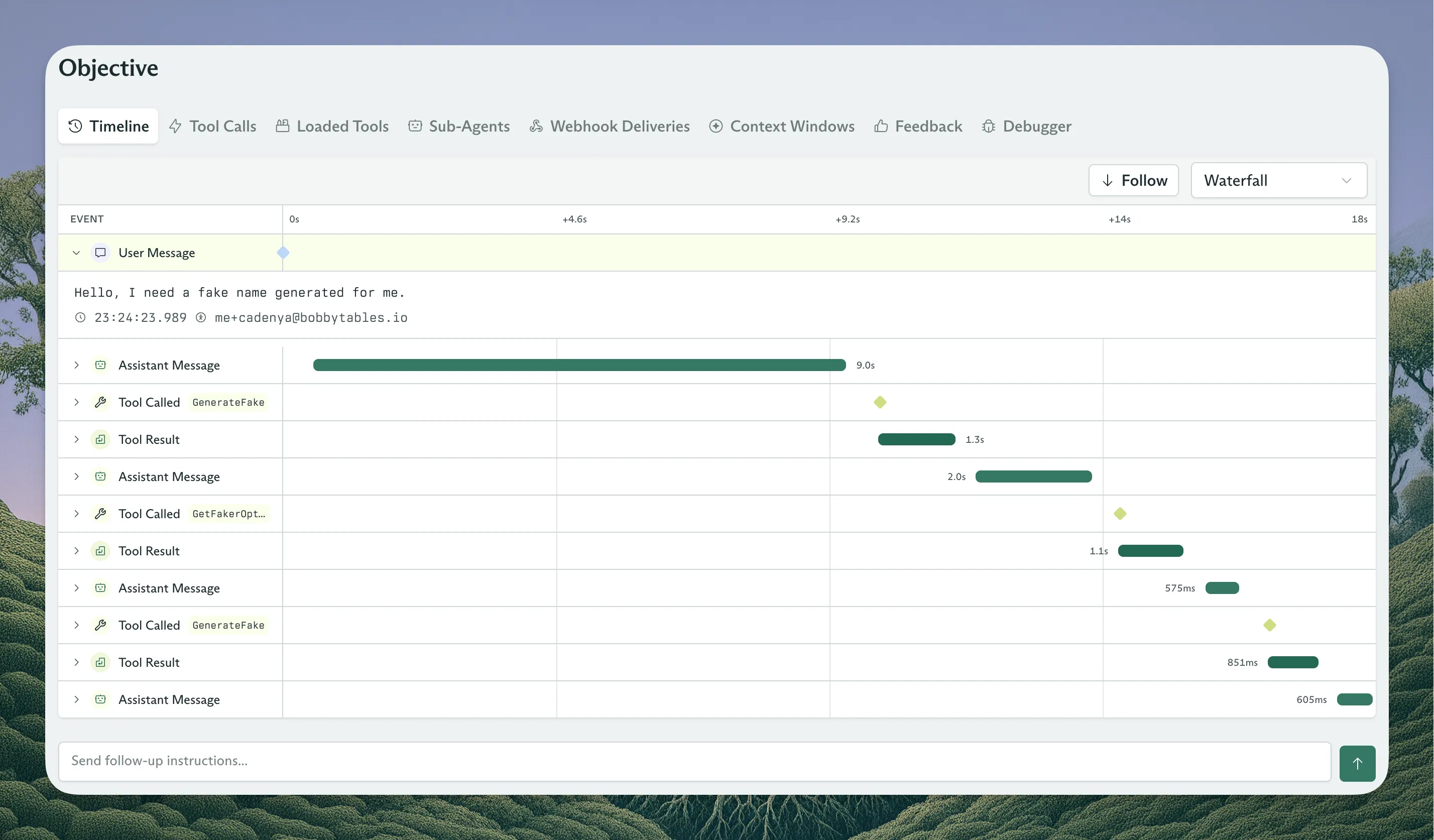
Task: Expand the second GenerateFake Tool Called row
Action: click(76, 626)
